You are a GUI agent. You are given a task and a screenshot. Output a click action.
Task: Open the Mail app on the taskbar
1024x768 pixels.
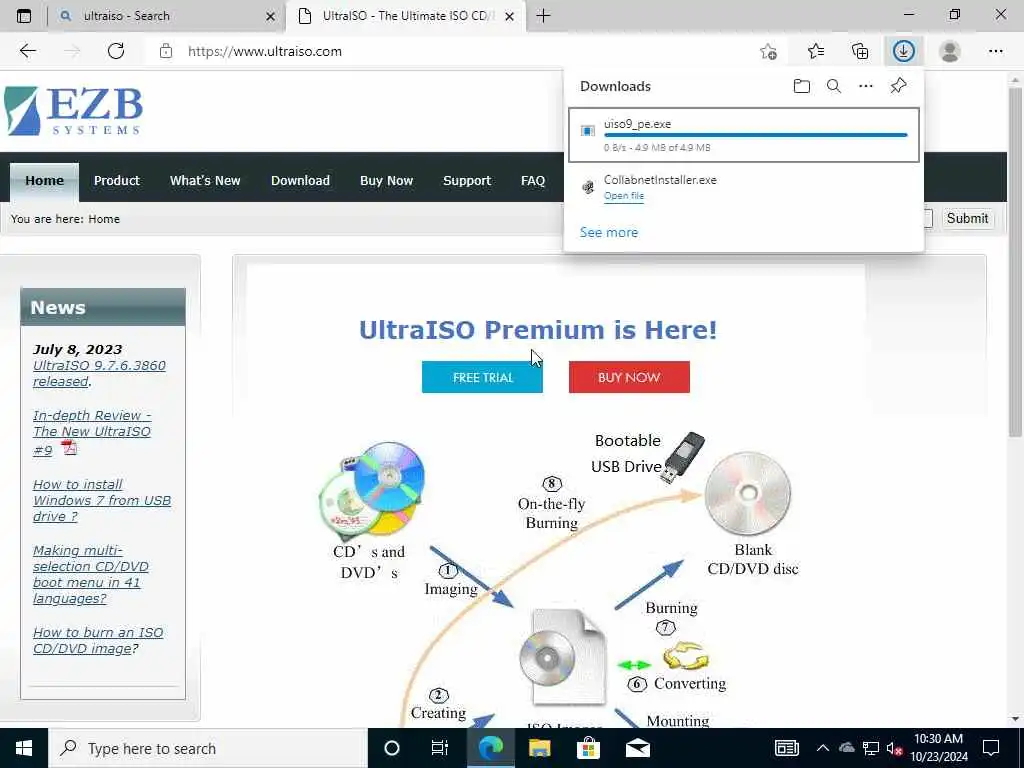[637, 748]
